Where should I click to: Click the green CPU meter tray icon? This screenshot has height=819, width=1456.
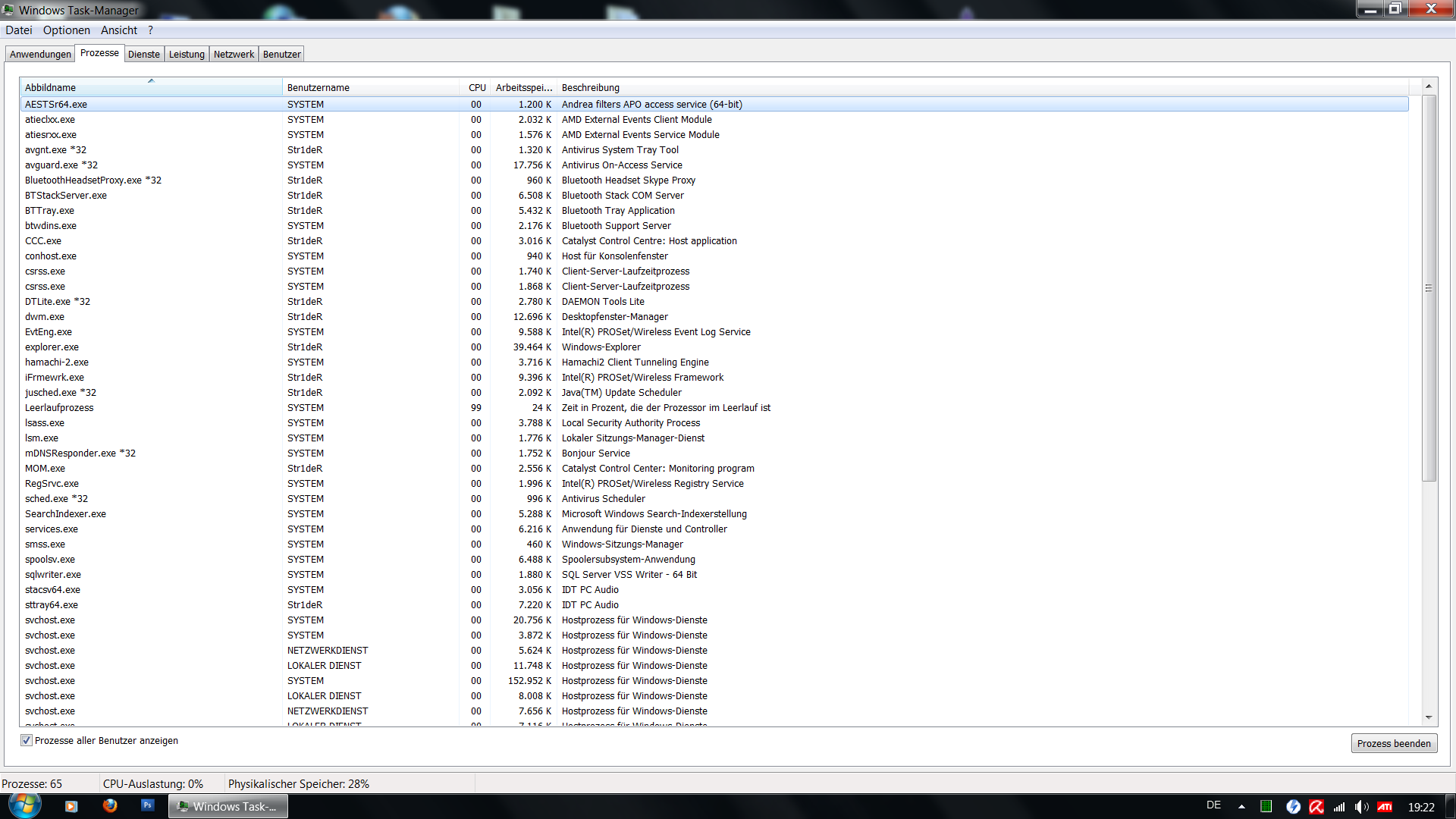[1266, 807]
